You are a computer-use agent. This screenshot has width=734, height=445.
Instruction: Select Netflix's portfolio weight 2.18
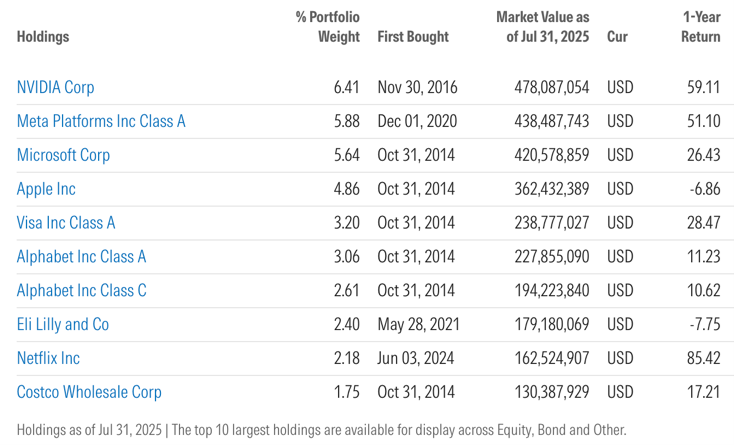point(346,358)
